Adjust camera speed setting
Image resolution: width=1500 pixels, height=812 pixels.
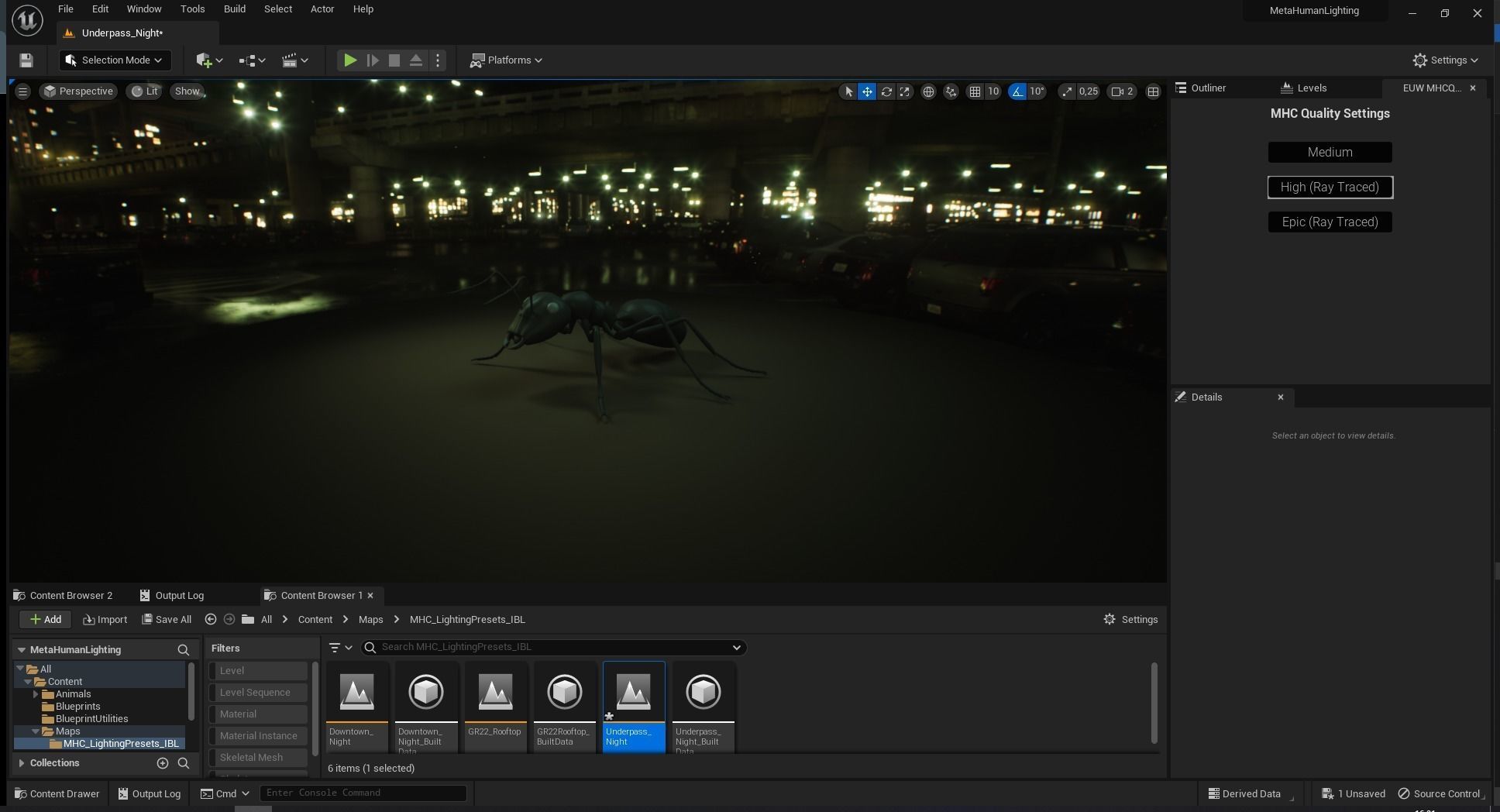[1123, 91]
